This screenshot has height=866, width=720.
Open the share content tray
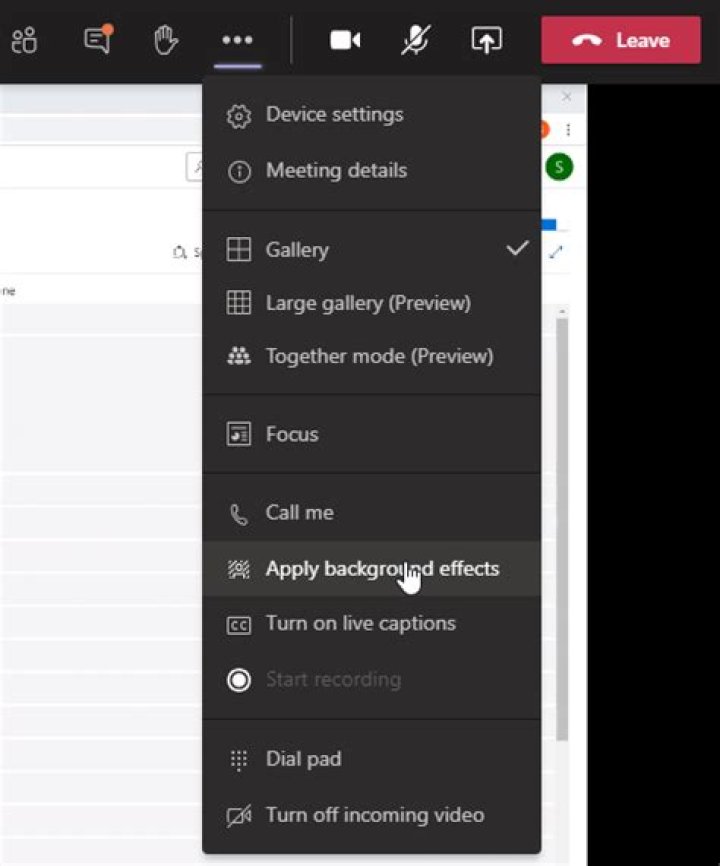pos(486,40)
